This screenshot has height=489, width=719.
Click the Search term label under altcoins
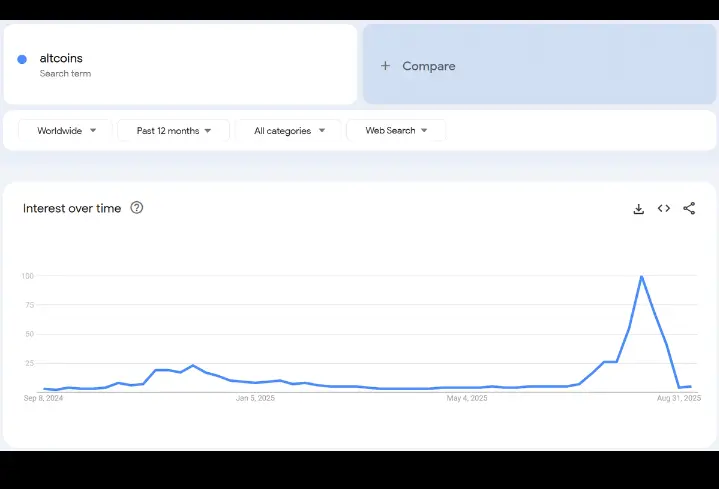(65, 74)
